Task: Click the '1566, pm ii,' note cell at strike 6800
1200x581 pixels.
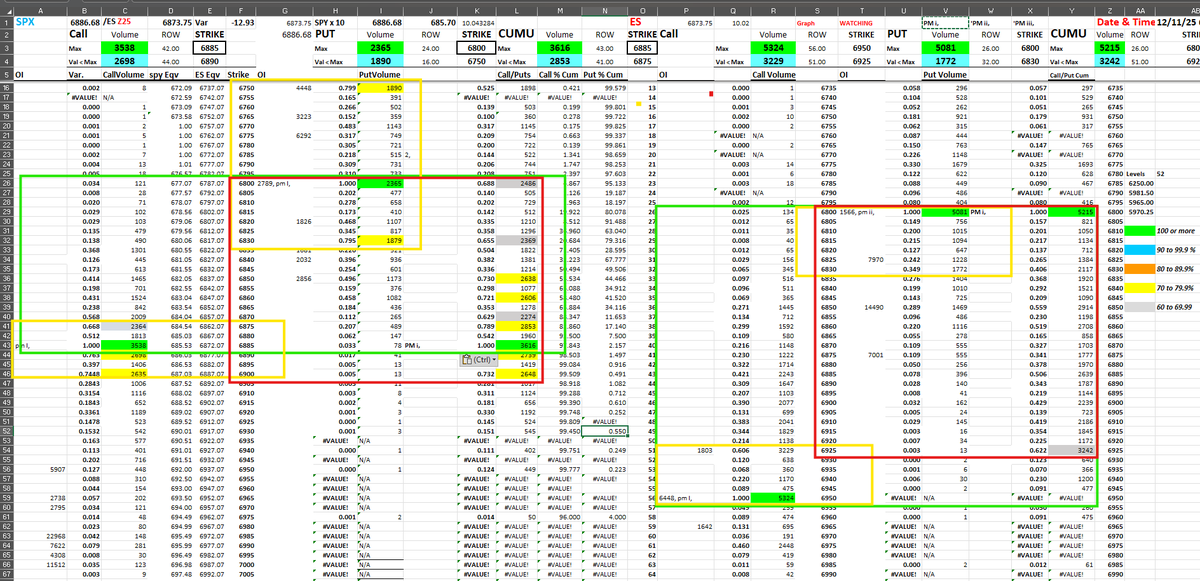Action: [859, 212]
